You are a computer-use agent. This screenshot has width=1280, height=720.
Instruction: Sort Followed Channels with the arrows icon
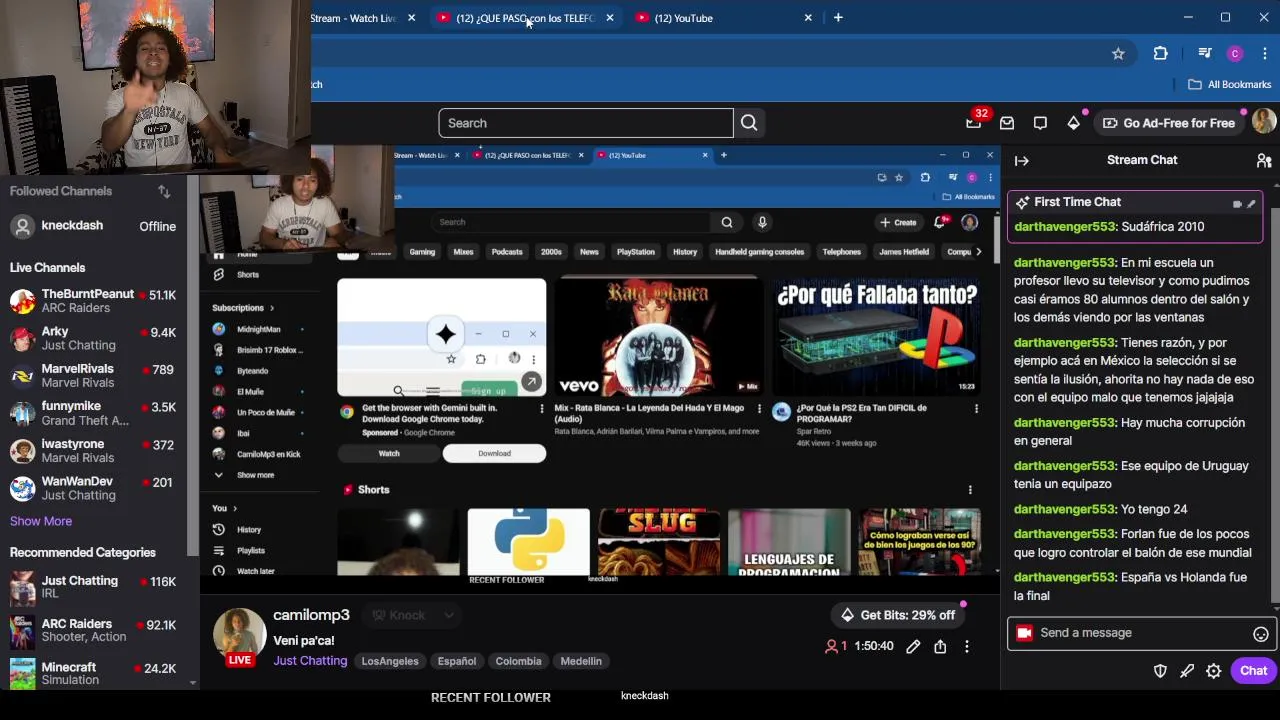tap(164, 191)
